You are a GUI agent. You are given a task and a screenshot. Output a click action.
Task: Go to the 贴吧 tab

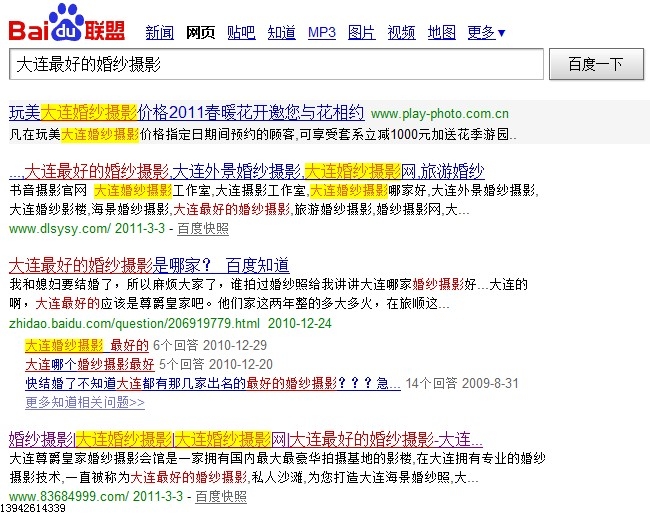241,32
